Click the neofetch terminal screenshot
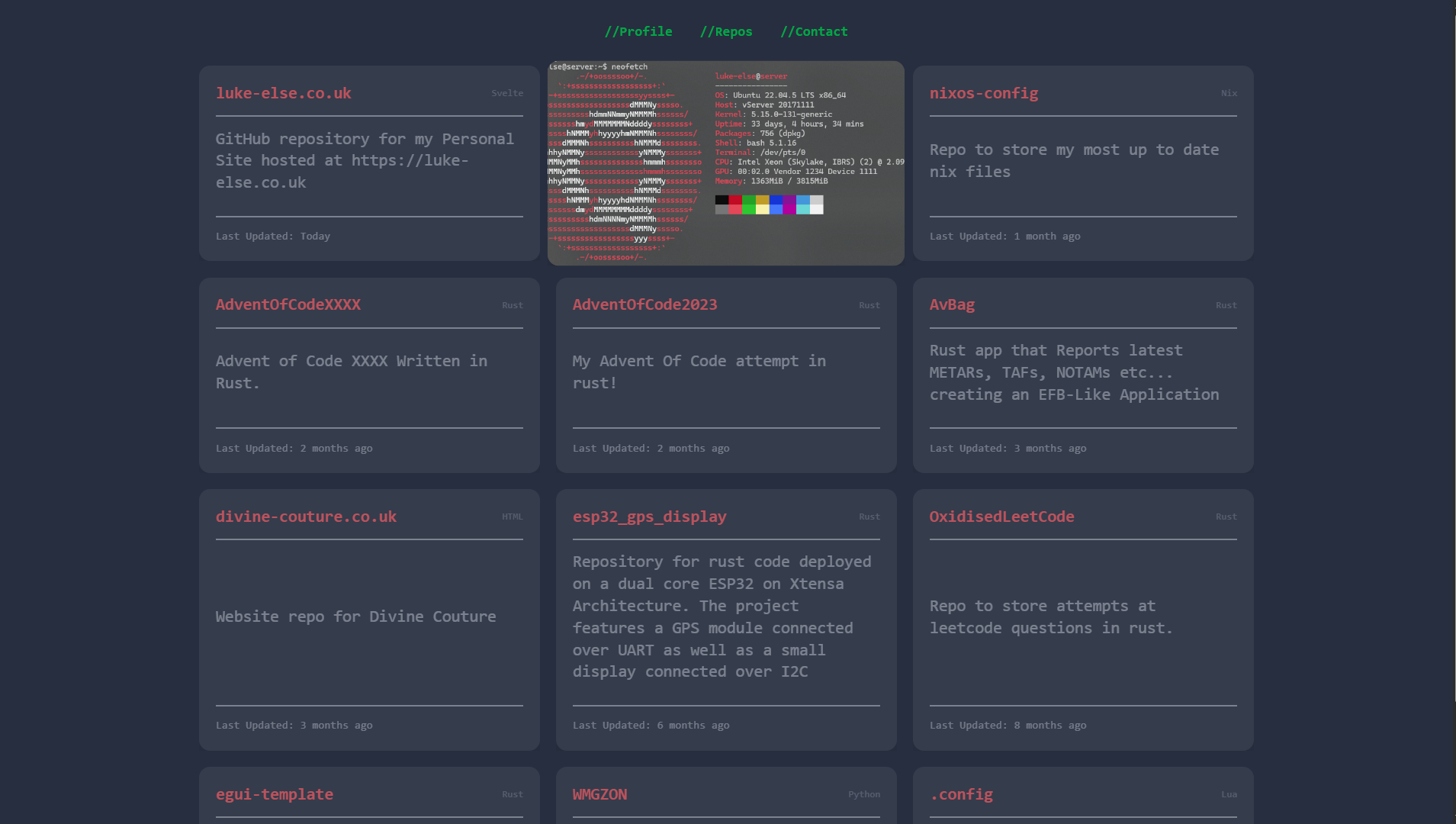The height and width of the screenshot is (824, 1456). click(725, 163)
